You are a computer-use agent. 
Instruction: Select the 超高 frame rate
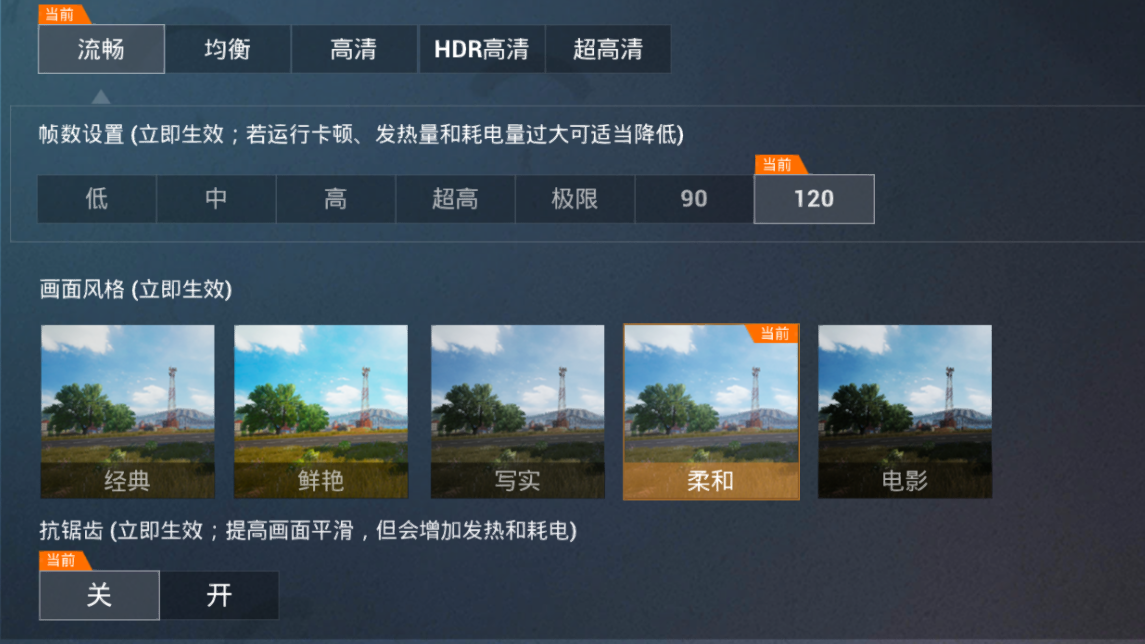(455, 199)
